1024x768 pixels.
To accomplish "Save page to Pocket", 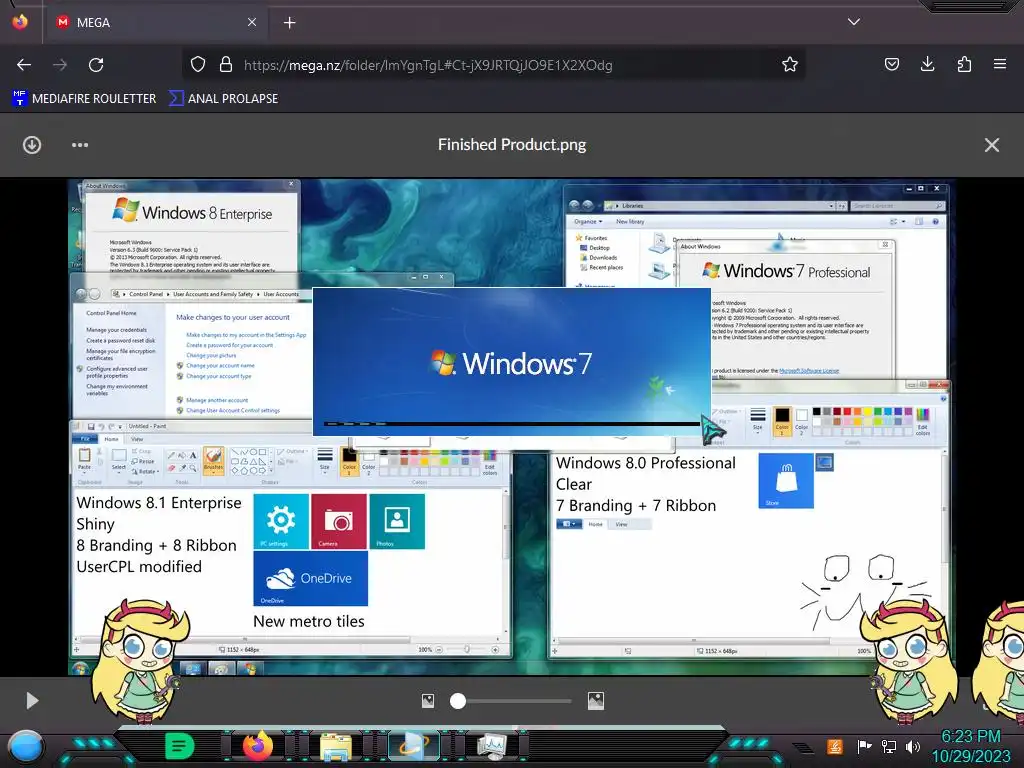I will point(891,64).
